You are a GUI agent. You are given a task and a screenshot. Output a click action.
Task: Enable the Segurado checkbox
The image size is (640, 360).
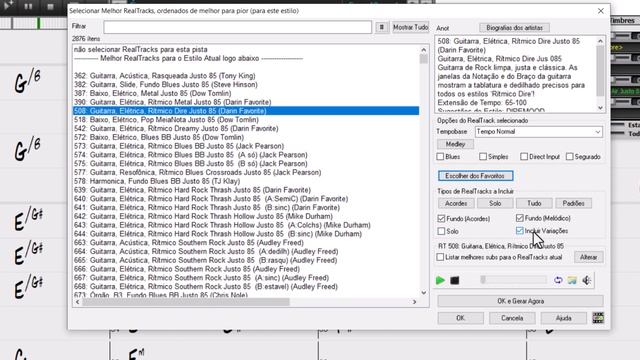[569, 157]
